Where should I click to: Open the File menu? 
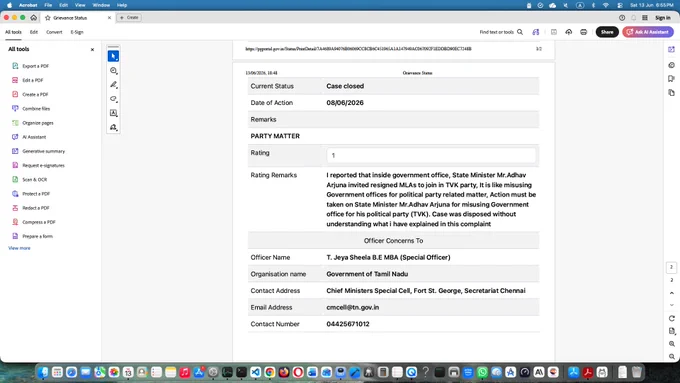tap(48, 5)
